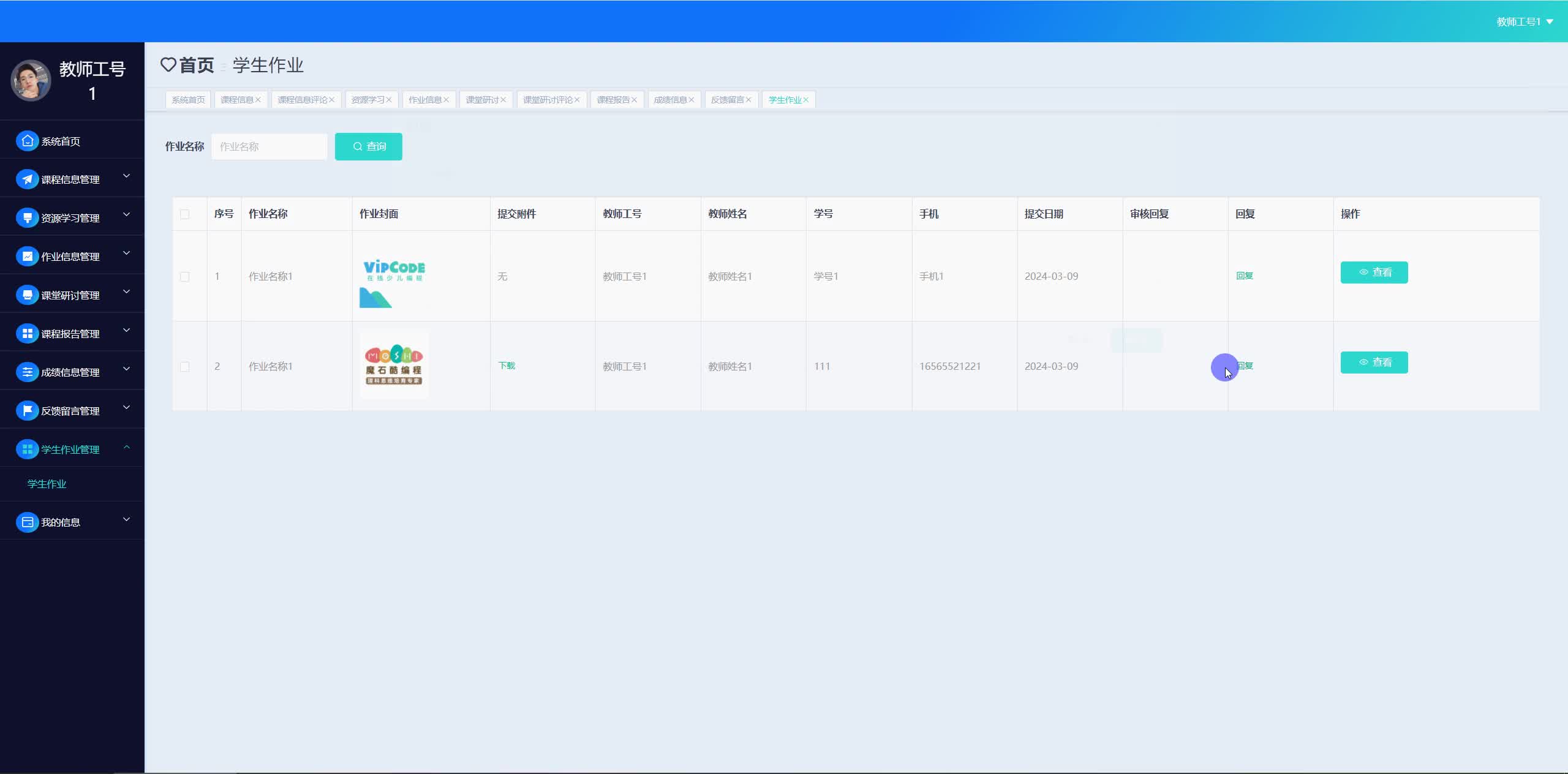Collapse the 学生作业管理 menu chevron
Image resolution: width=1568 pixels, height=774 pixels.
(127, 448)
